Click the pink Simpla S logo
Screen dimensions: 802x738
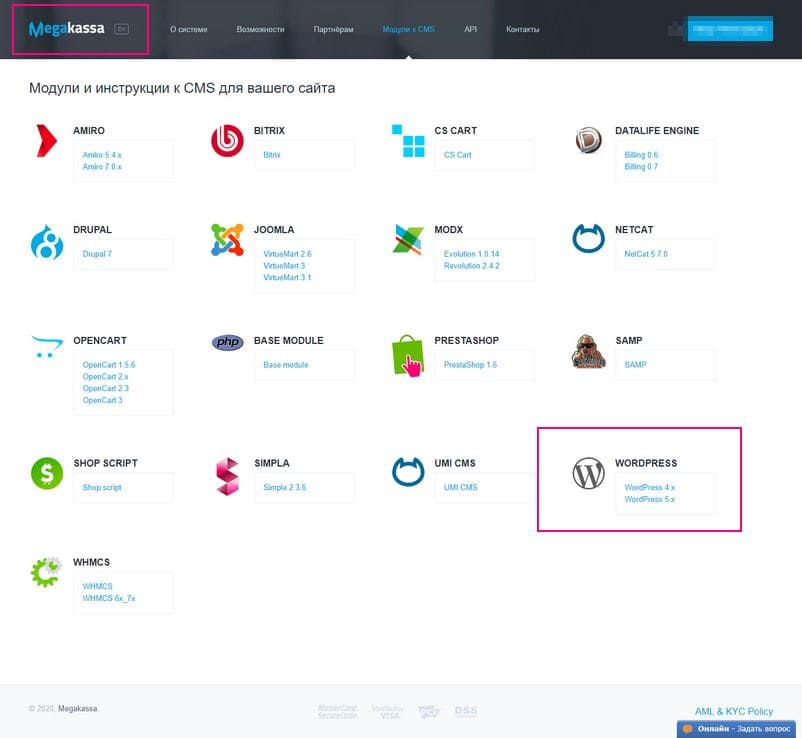coord(227,476)
